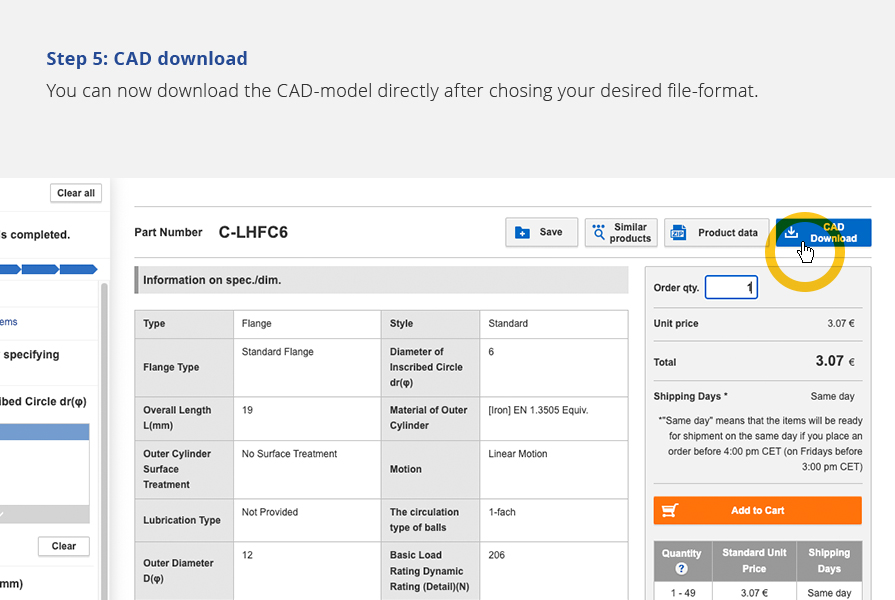The width and height of the screenshot is (895, 600).
Task: Click the folder icon on the Save button
Action: [x=522, y=232]
